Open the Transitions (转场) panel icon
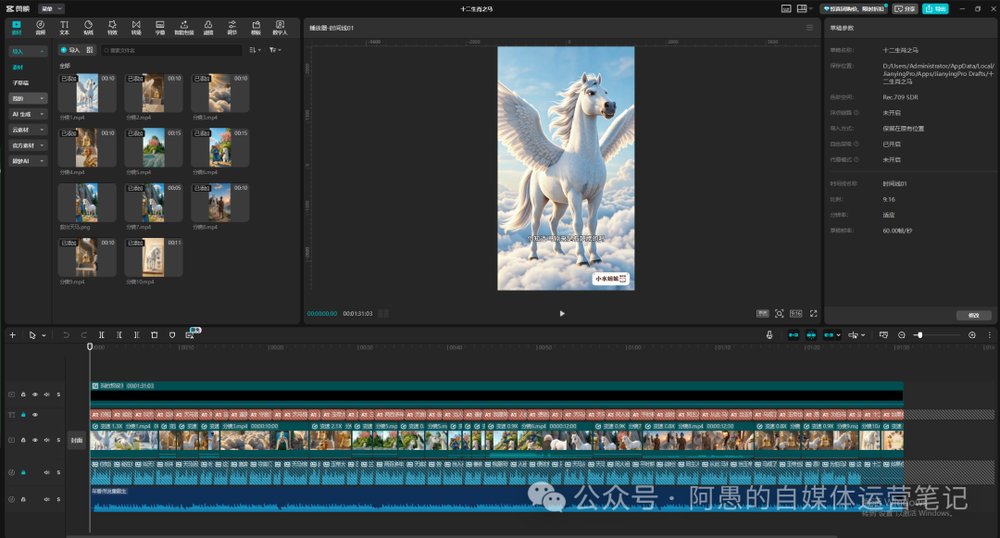The image size is (1000, 538). pos(136,27)
